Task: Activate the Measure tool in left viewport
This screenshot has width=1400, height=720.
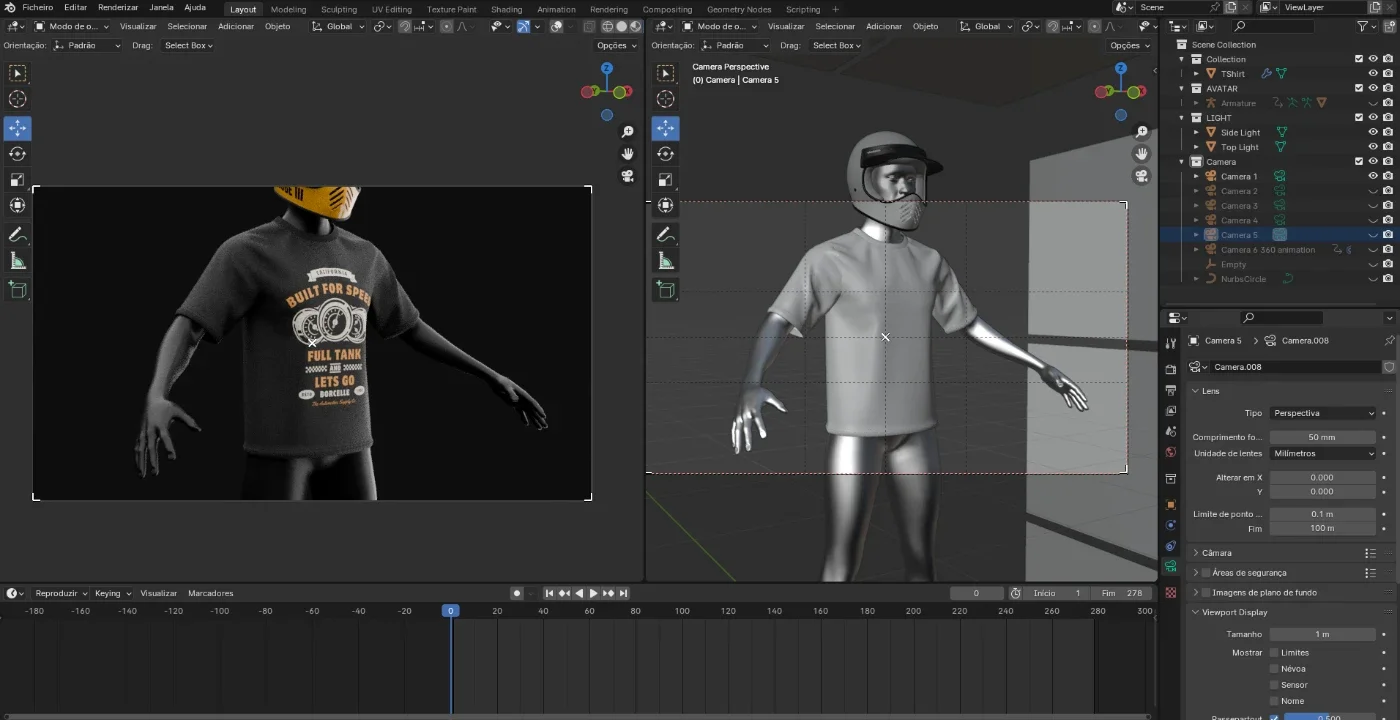Action: click(x=17, y=261)
